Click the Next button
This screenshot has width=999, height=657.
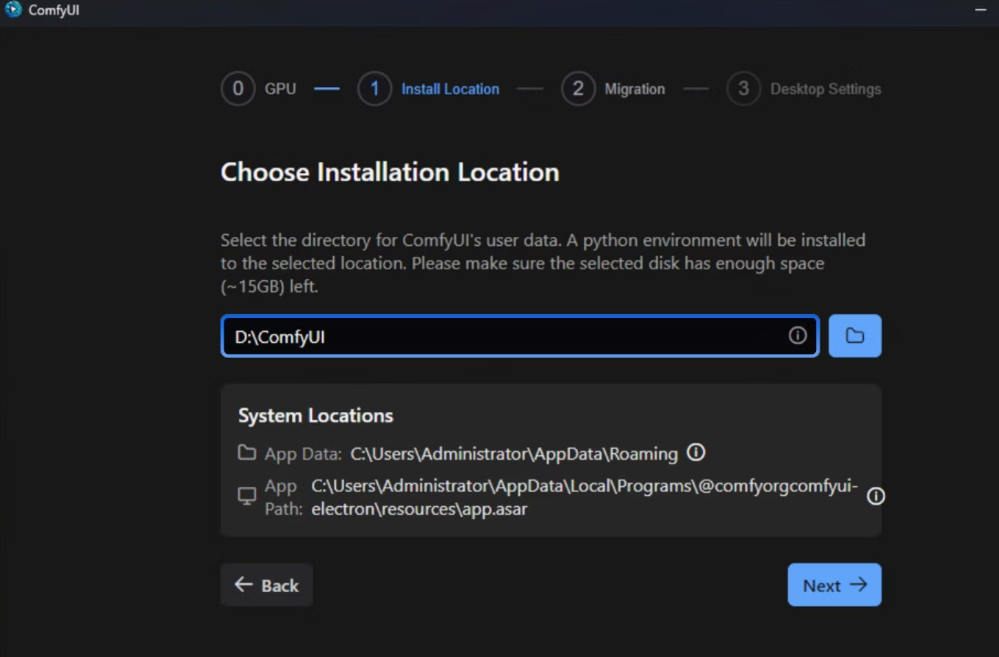click(834, 584)
